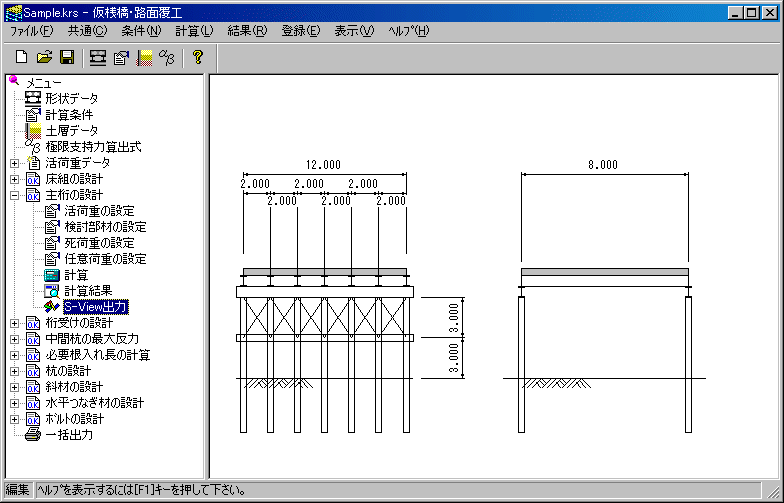Select the 土層データ tree label
The height and width of the screenshot is (503, 784).
point(72,130)
